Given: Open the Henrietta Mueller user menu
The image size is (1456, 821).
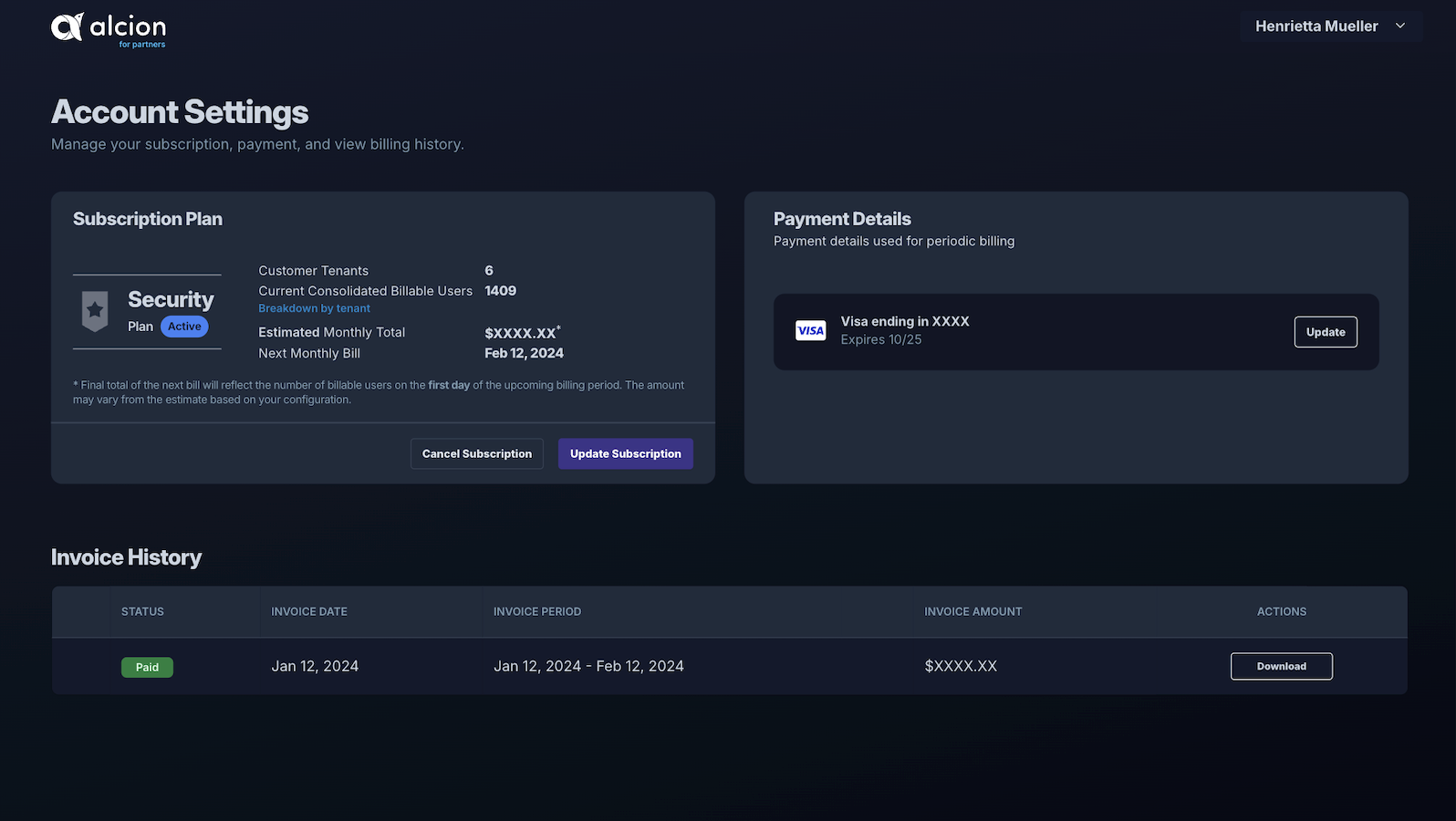Looking at the screenshot, I should coord(1331,26).
